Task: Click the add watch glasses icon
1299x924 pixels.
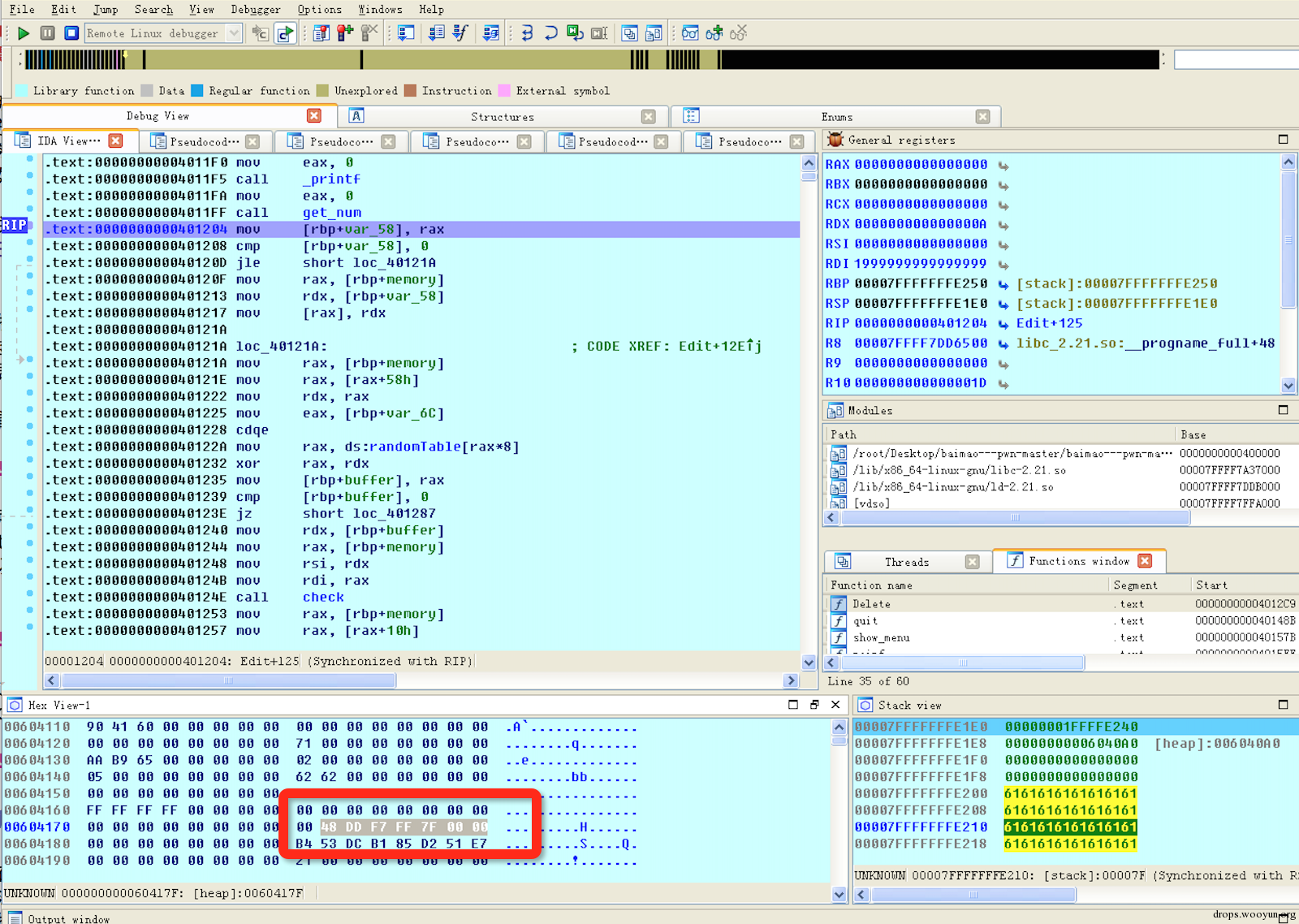Action: [714, 33]
